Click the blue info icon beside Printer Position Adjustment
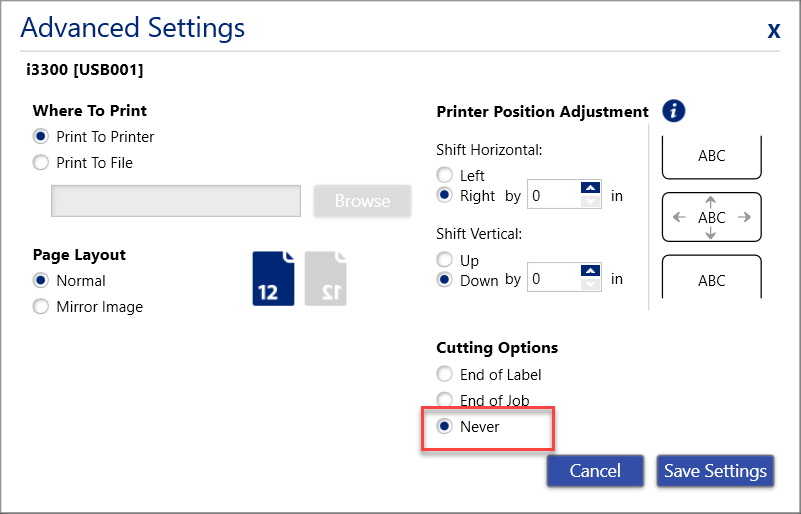Viewport: 801px width, 514px height. click(x=674, y=111)
